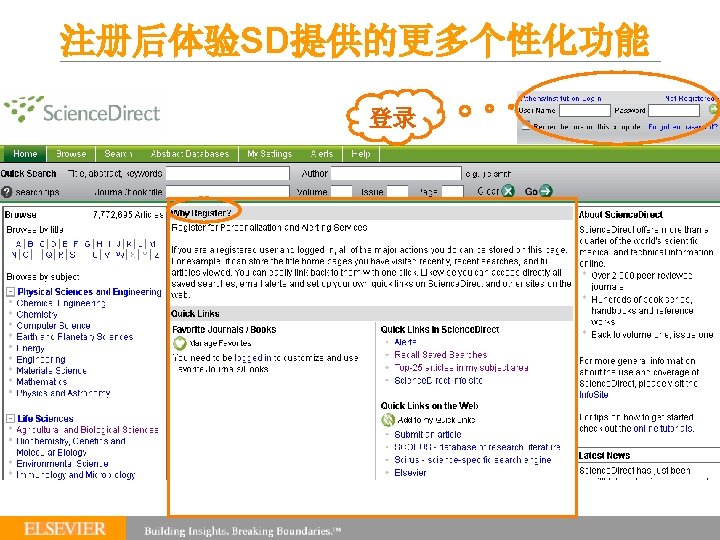Open the Help tab
This screenshot has height=540, width=720.
[x=361, y=154]
